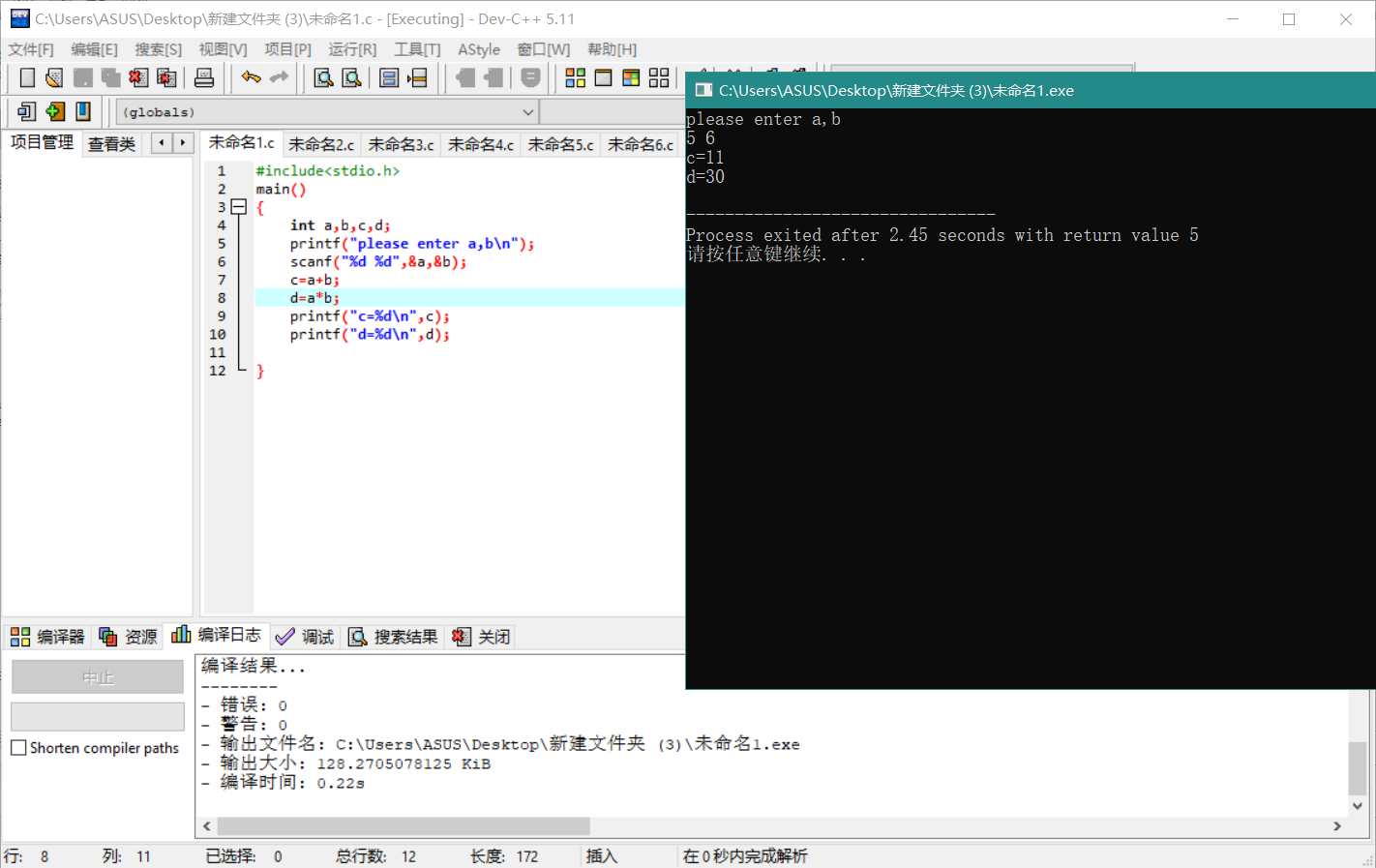Click the compile log horizontal scrollbar thumb
Screen dimensions: 1376x868
click(404, 826)
